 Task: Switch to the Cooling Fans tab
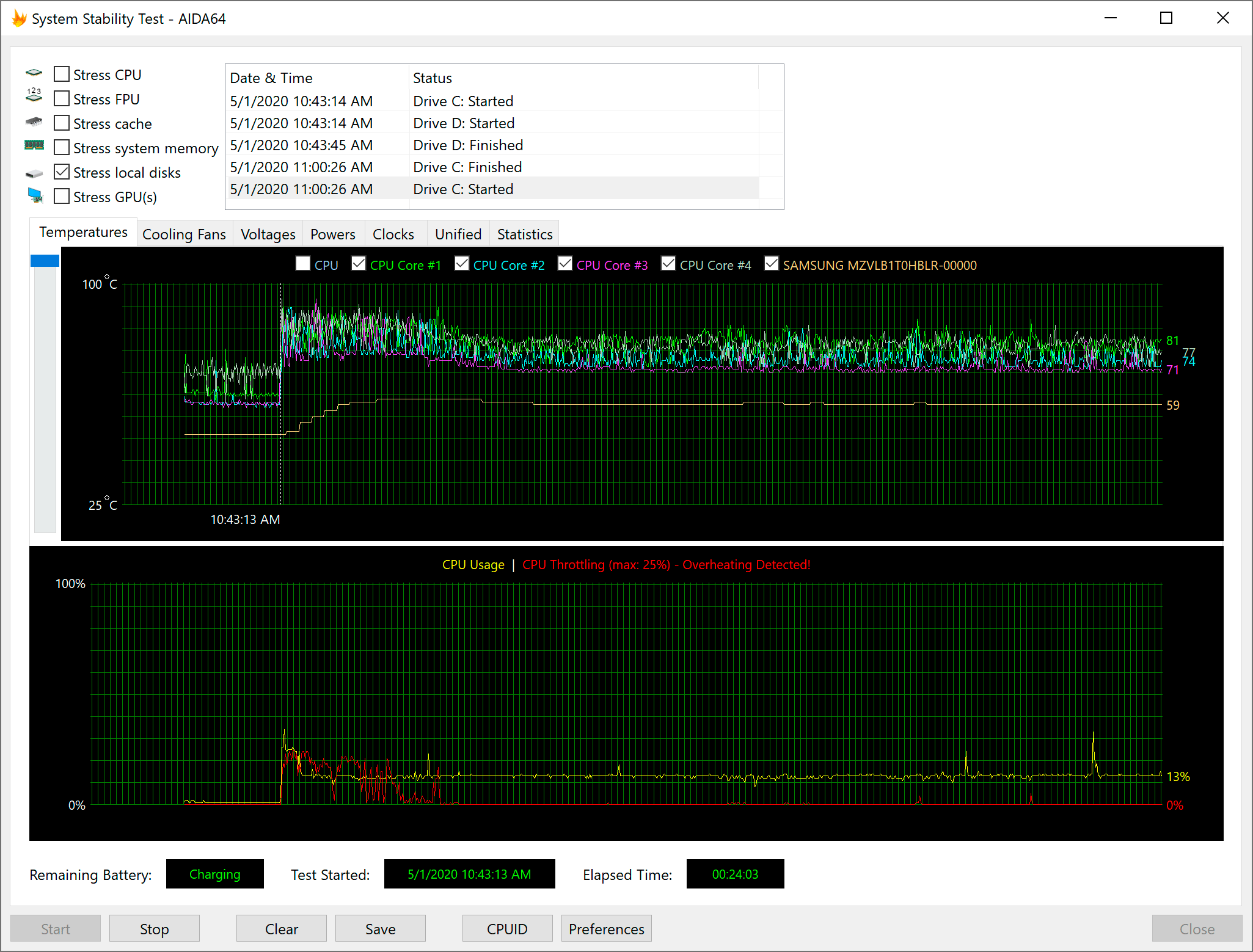(184, 234)
